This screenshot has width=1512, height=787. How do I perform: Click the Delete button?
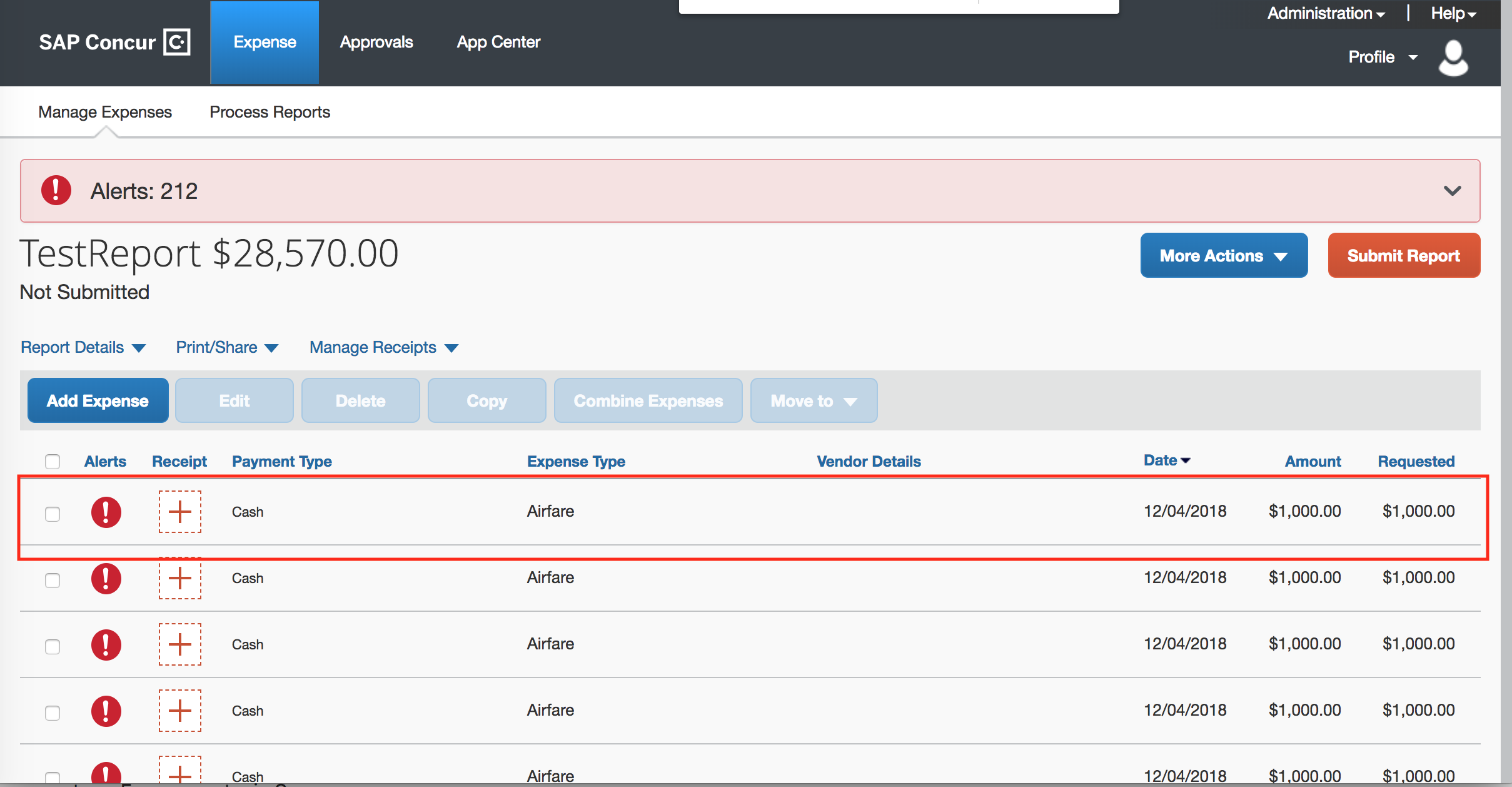click(361, 400)
